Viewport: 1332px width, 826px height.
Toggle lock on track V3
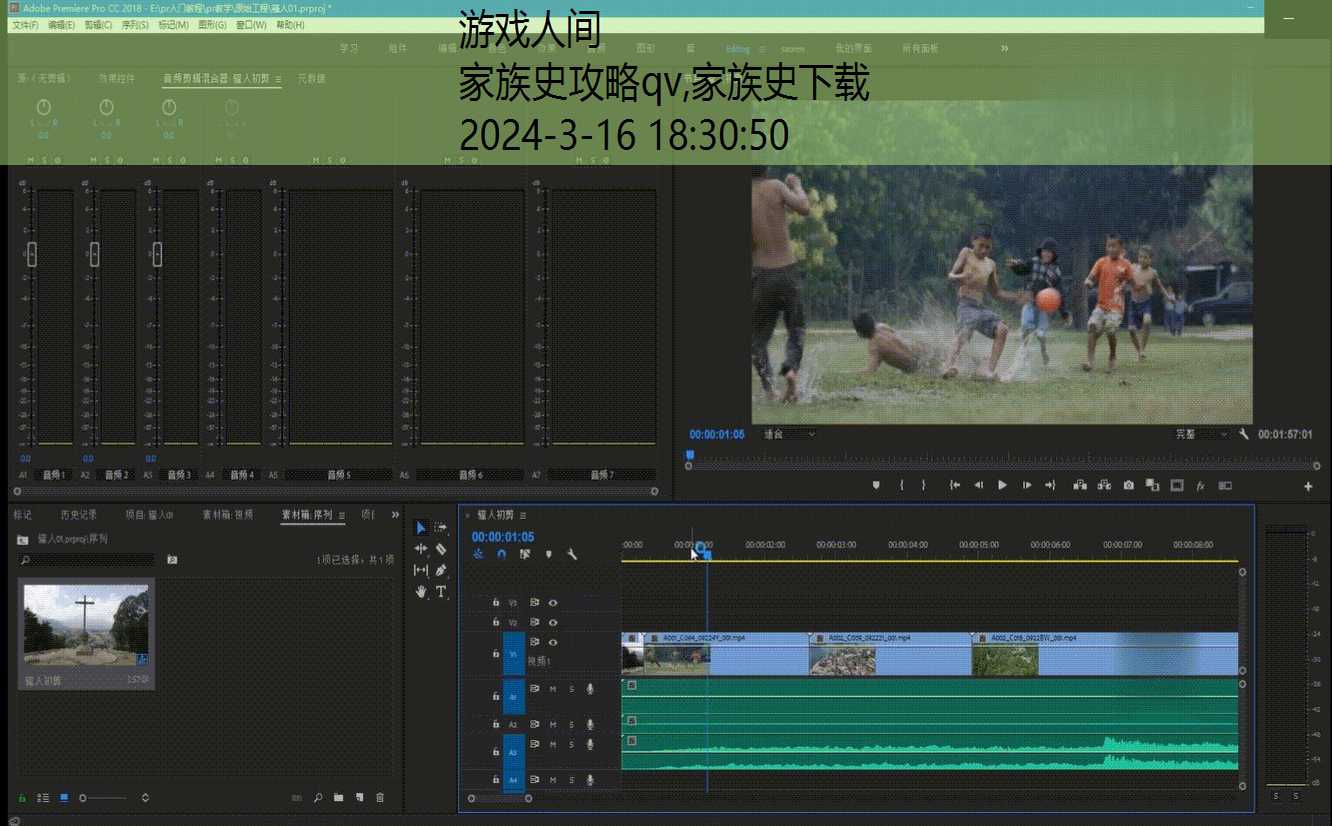pyautogui.click(x=496, y=603)
